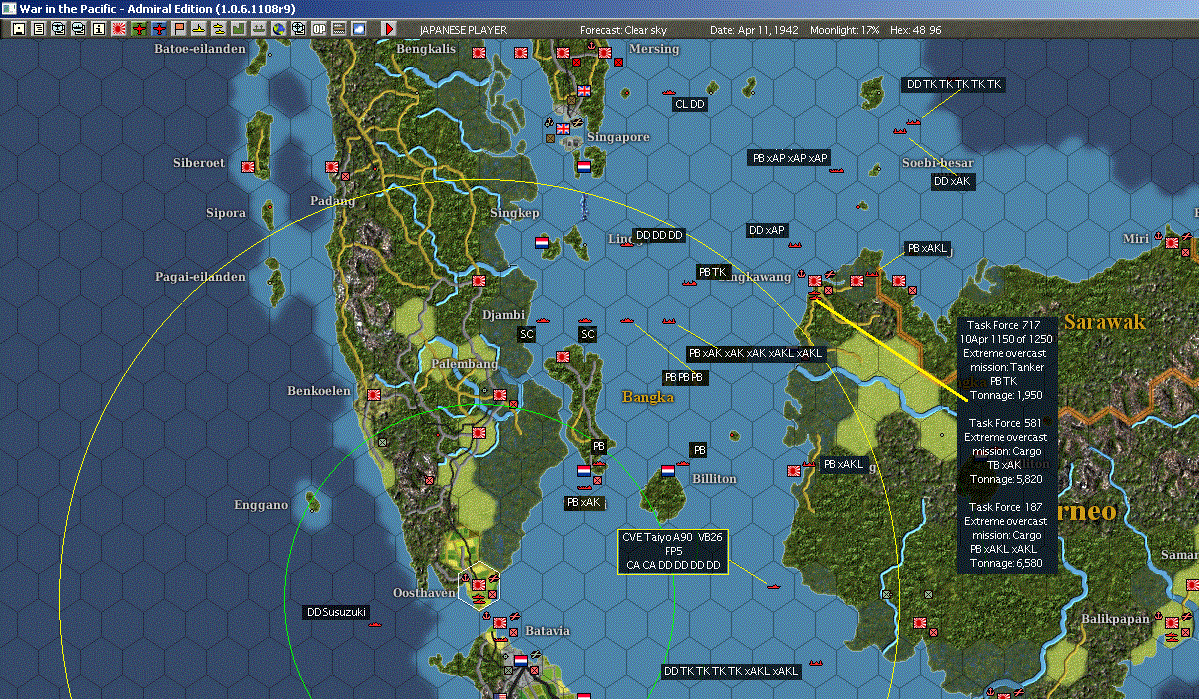
Task: Click the Task Force 187 tooltip entry
Action: pos(1006,535)
